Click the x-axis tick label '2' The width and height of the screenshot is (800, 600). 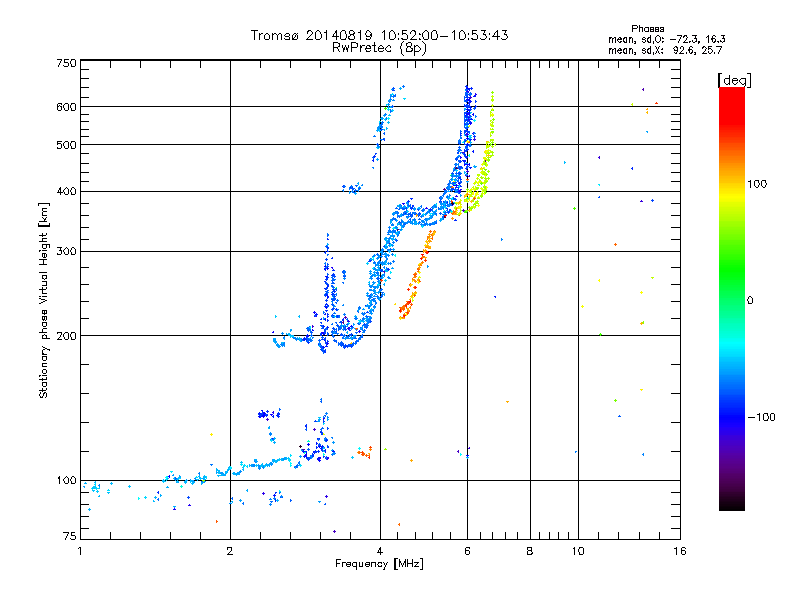coord(230,551)
